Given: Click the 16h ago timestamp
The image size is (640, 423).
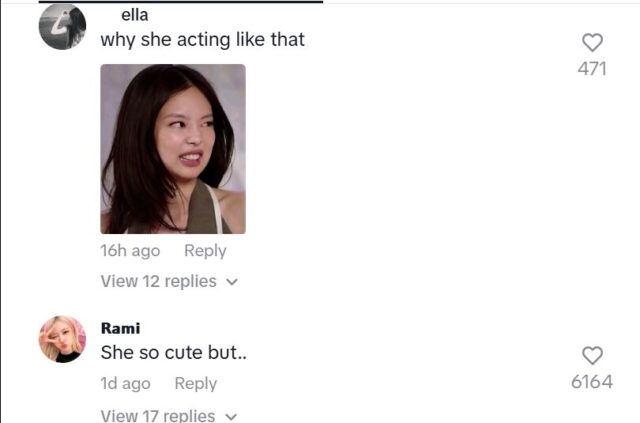Looking at the screenshot, I should coord(130,251).
